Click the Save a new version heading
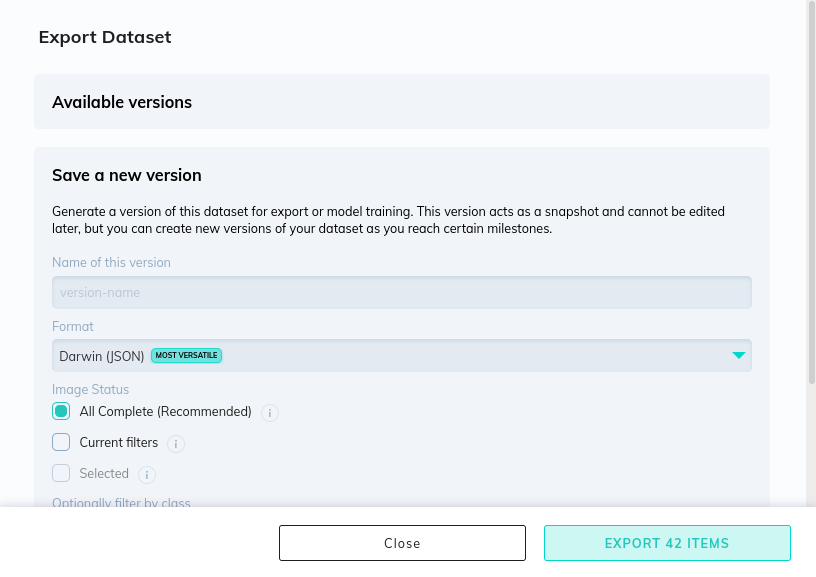 point(127,175)
